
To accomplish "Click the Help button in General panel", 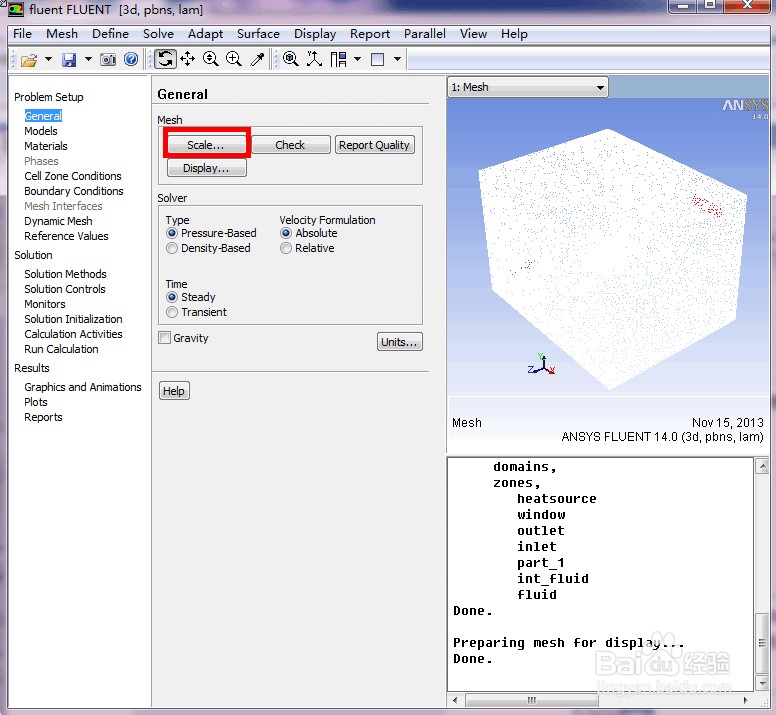I will pos(174,391).
